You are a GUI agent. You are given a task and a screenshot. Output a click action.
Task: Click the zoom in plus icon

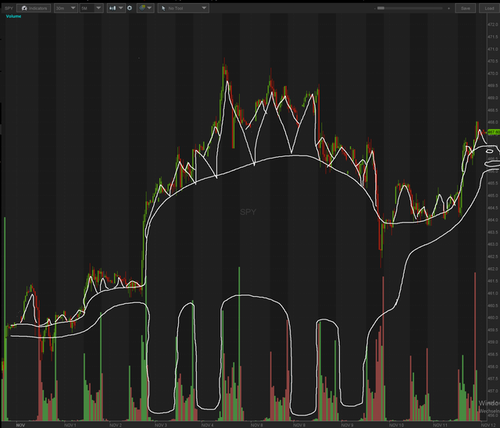pos(449,8)
